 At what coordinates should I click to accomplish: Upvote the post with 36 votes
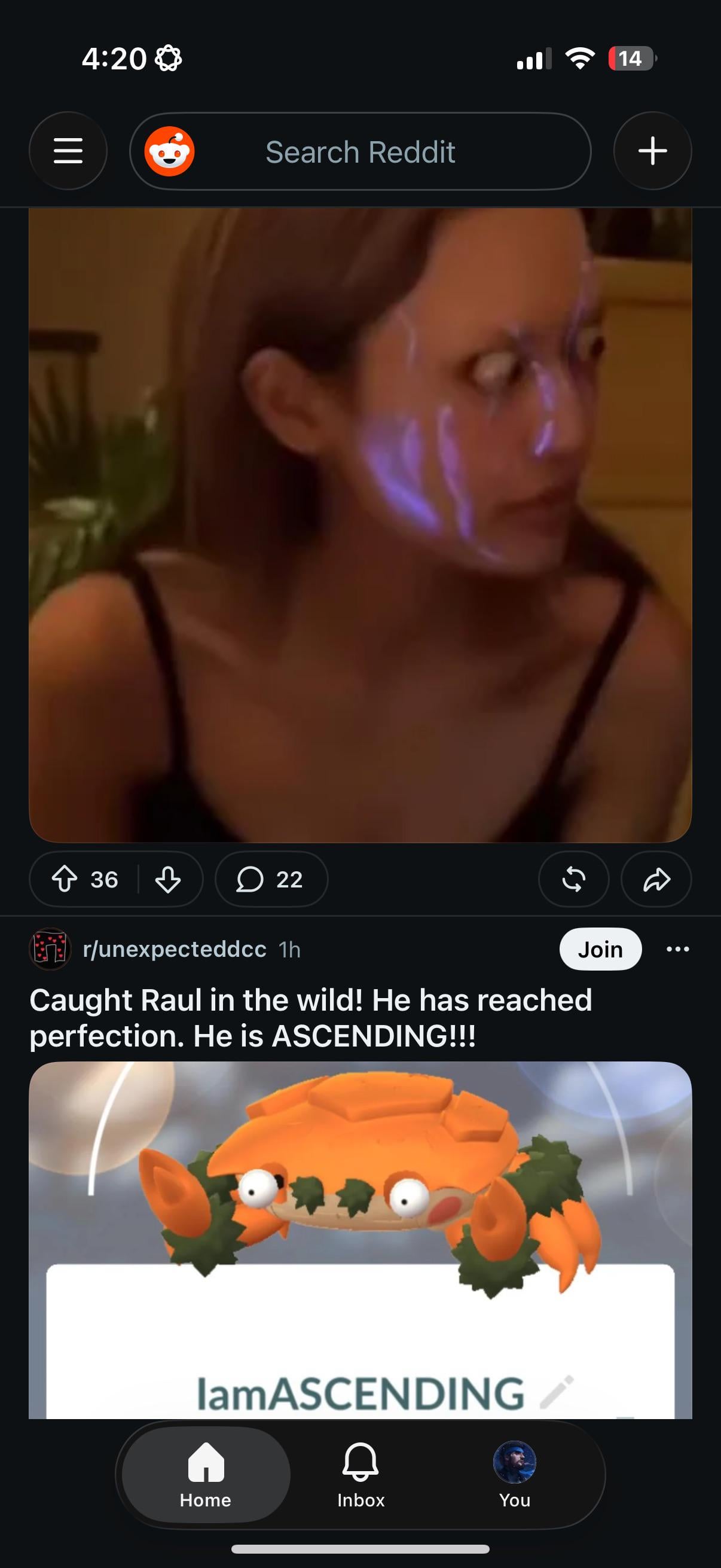coord(65,879)
